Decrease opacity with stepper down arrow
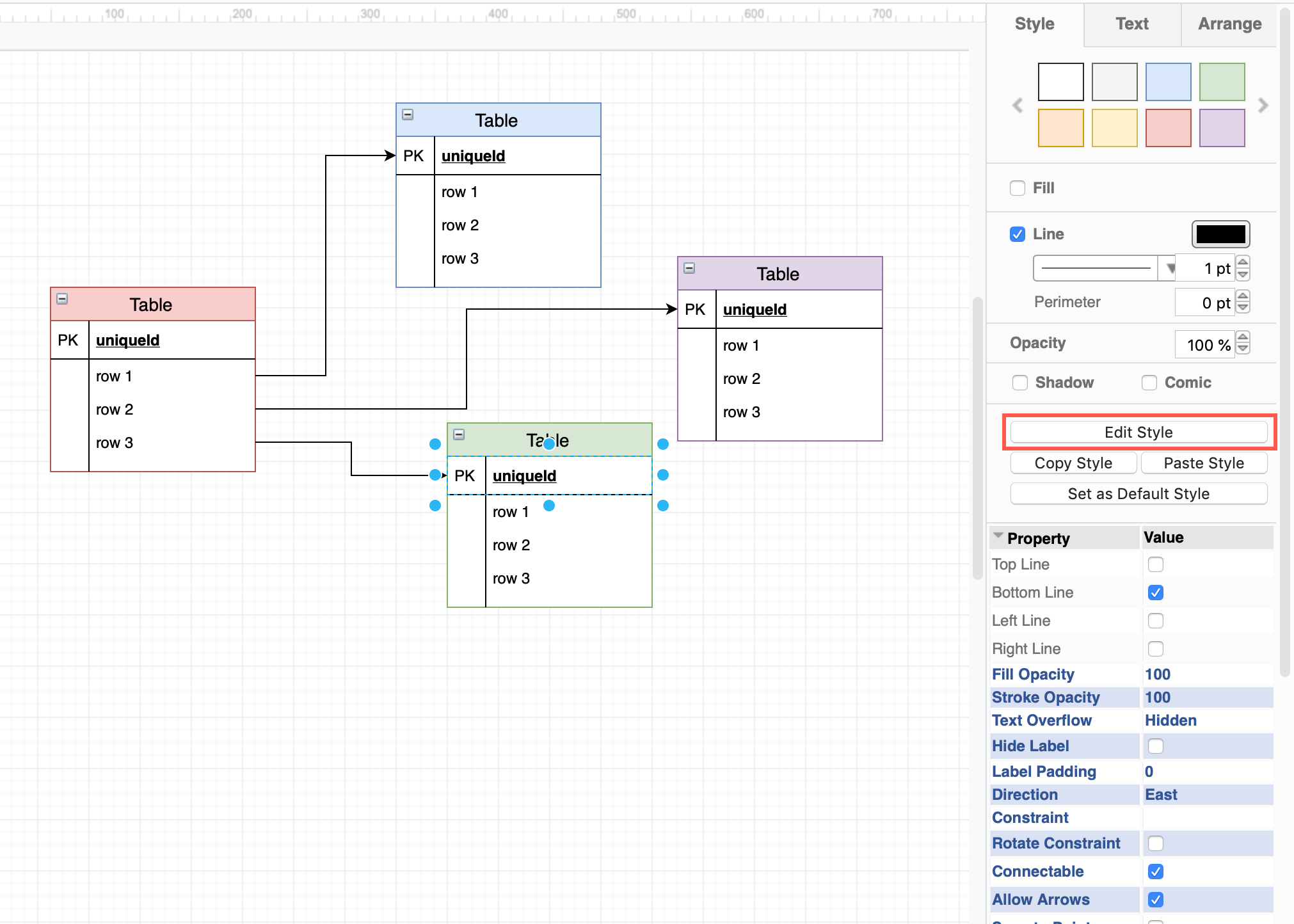Viewport: 1294px width, 924px height. click(1243, 349)
